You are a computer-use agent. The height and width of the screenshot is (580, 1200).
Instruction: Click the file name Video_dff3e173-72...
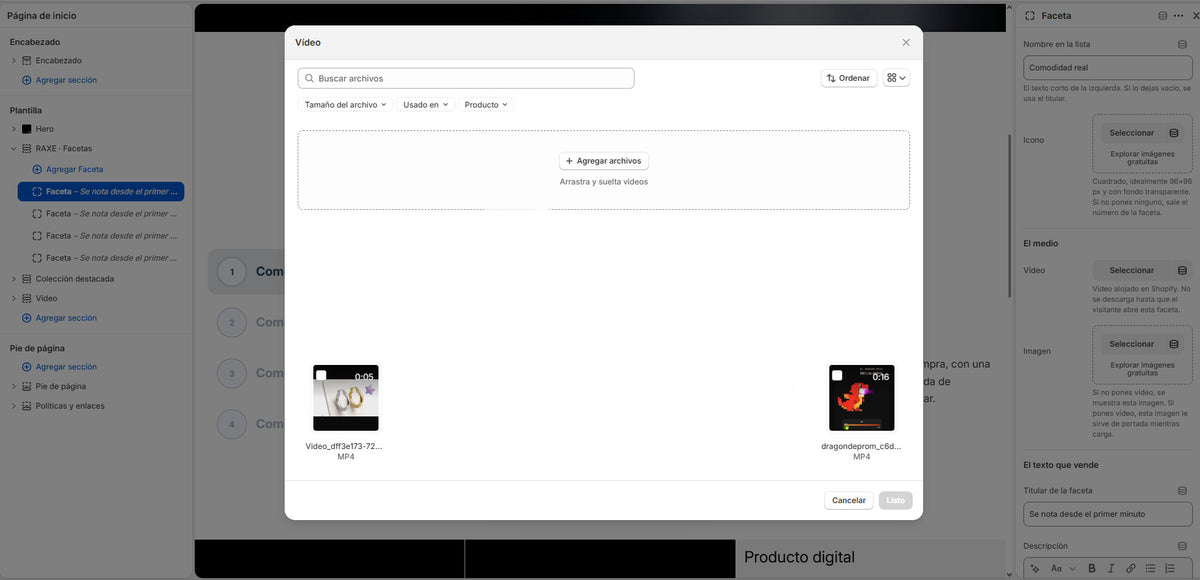tap(344, 446)
